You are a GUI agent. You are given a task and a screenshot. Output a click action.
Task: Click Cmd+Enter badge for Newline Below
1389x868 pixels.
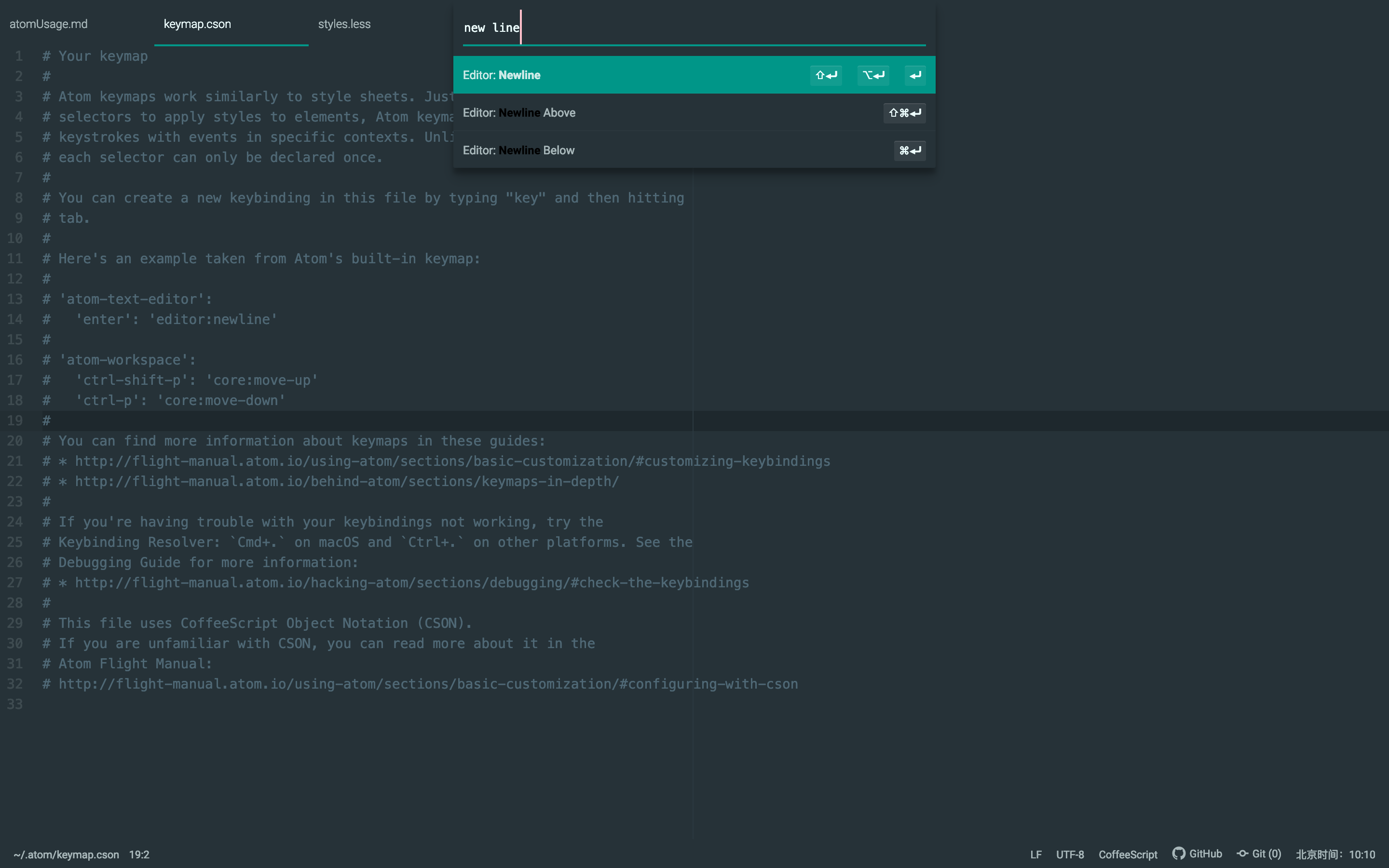(x=909, y=150)
